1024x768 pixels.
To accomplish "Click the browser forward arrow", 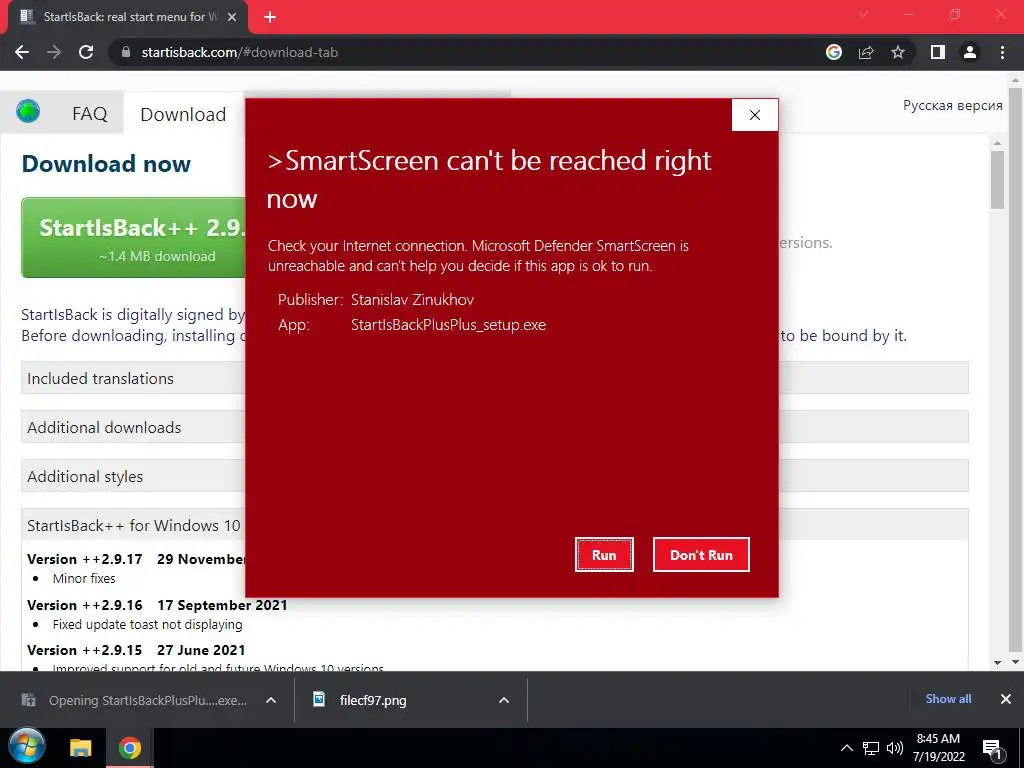I will pos(54,52).
